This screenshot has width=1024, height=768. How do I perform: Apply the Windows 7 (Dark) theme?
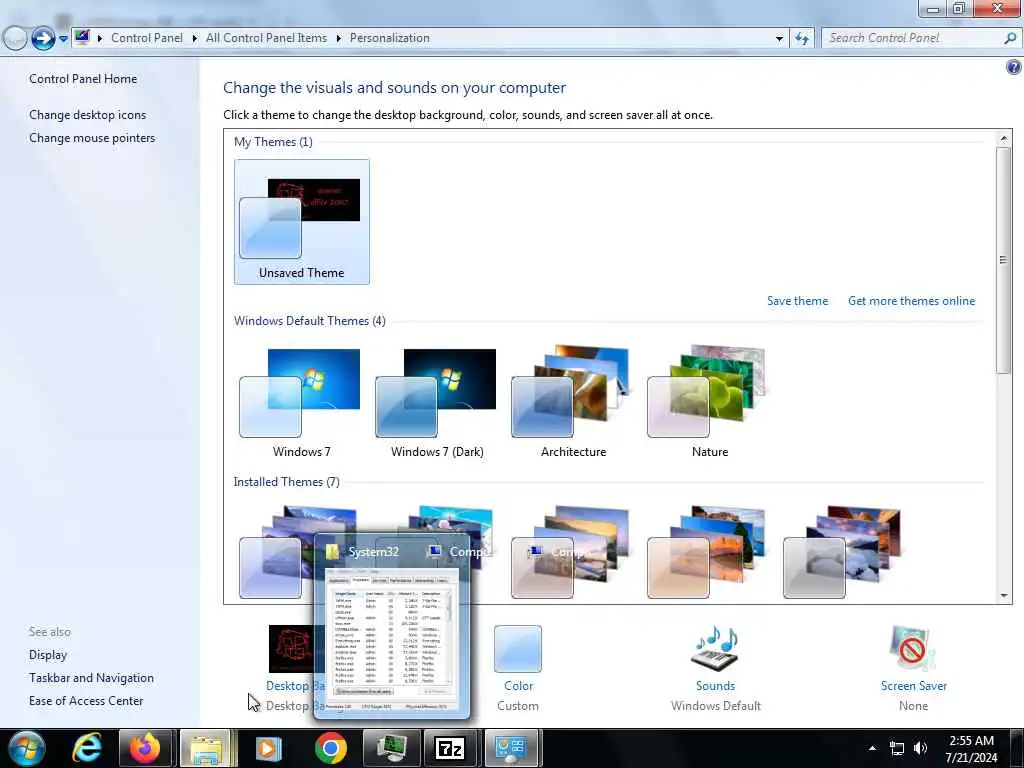(x=437, y=403)
